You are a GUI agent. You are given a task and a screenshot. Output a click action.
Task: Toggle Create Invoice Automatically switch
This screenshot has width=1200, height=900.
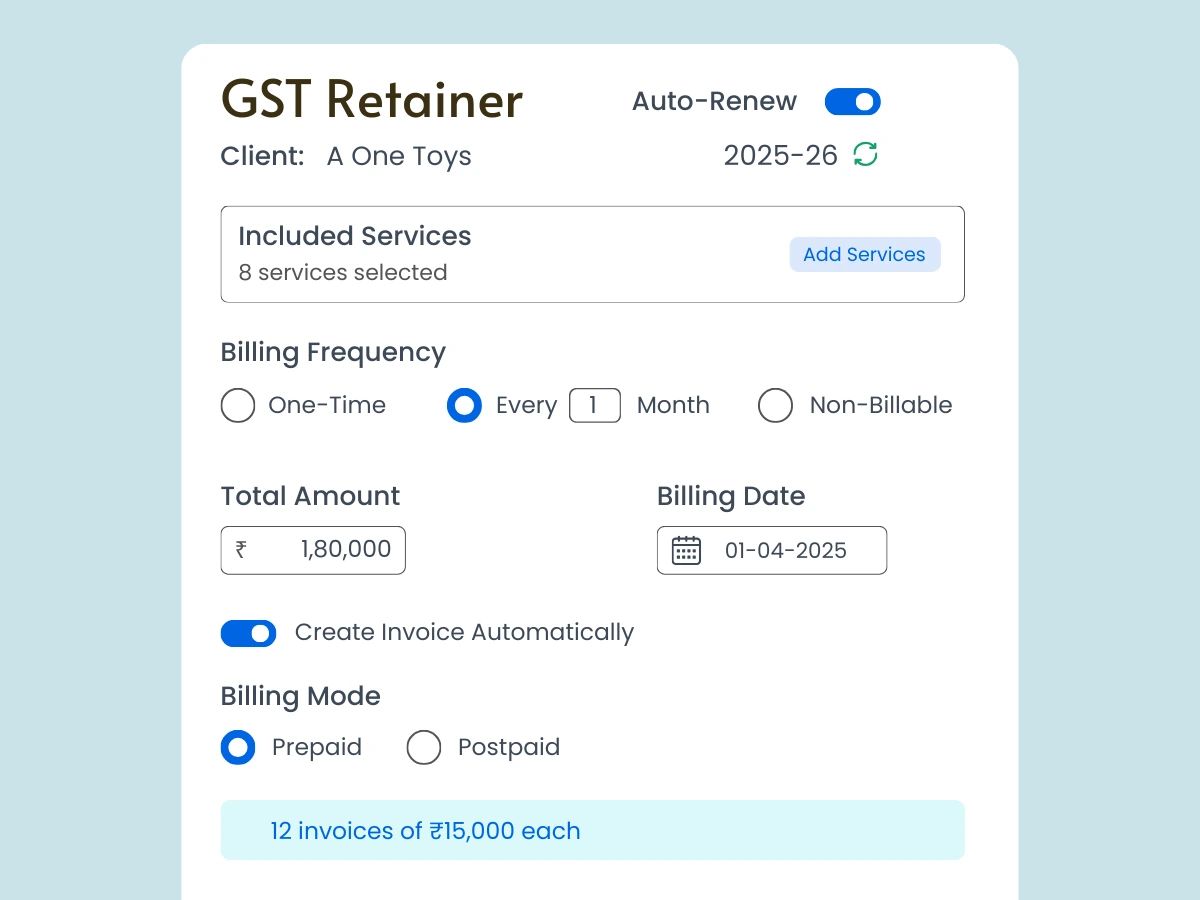pos(248,633)
